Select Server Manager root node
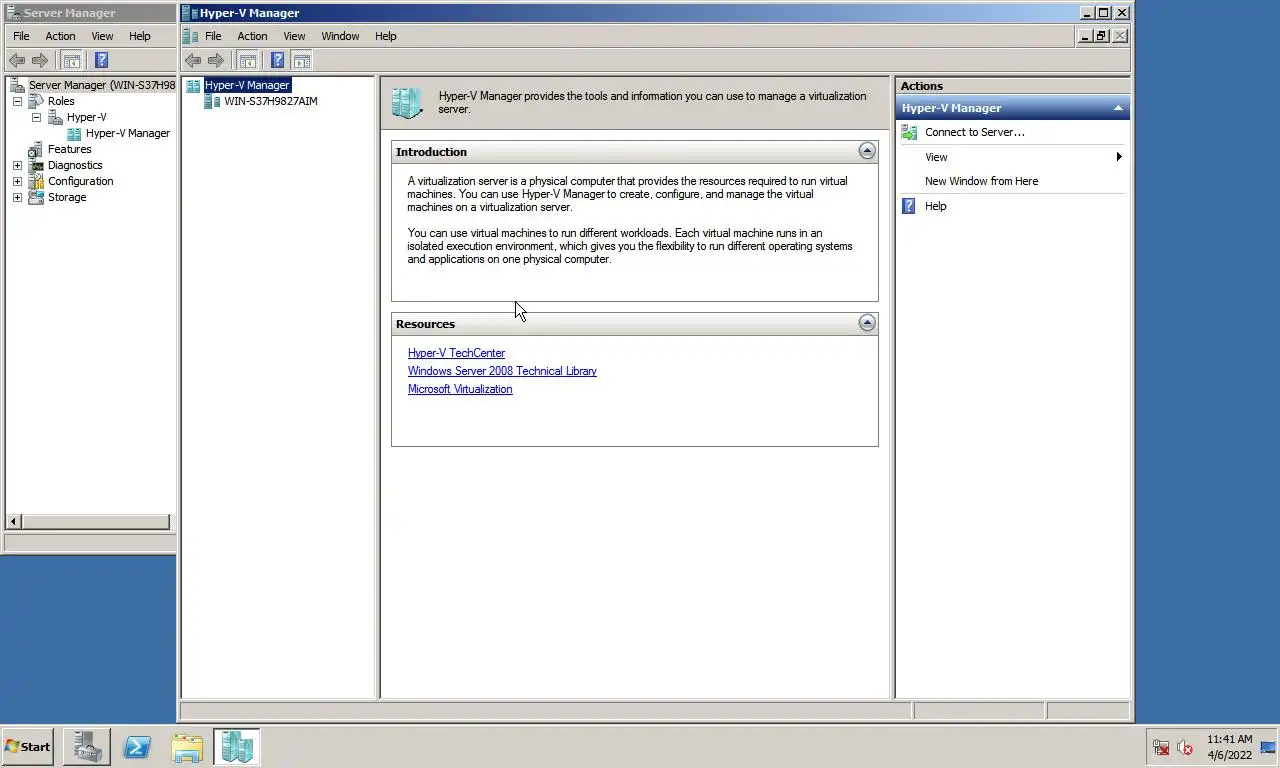Screen dimensions: 1280x768 pyautogui.click(x=101, y=85)
